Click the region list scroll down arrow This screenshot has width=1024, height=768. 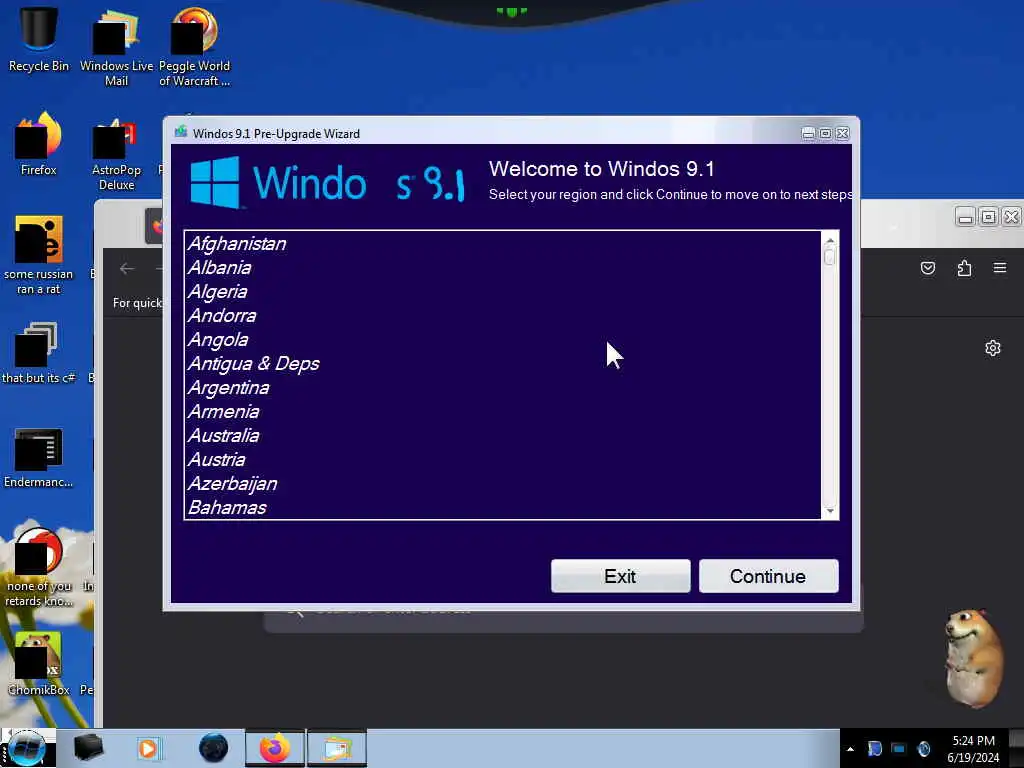pyautogui.click(x=829, y=511)
